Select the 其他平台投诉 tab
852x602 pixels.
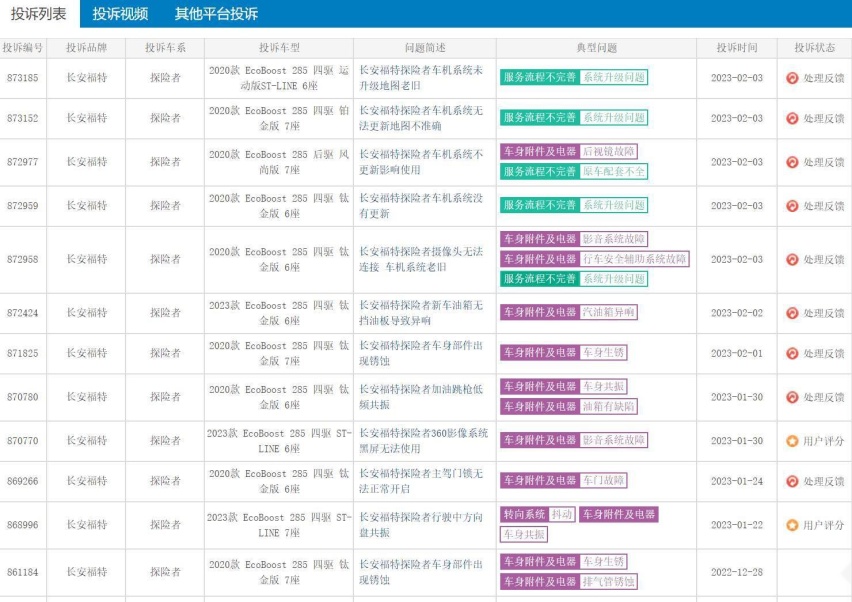click(x=216, y=14)
